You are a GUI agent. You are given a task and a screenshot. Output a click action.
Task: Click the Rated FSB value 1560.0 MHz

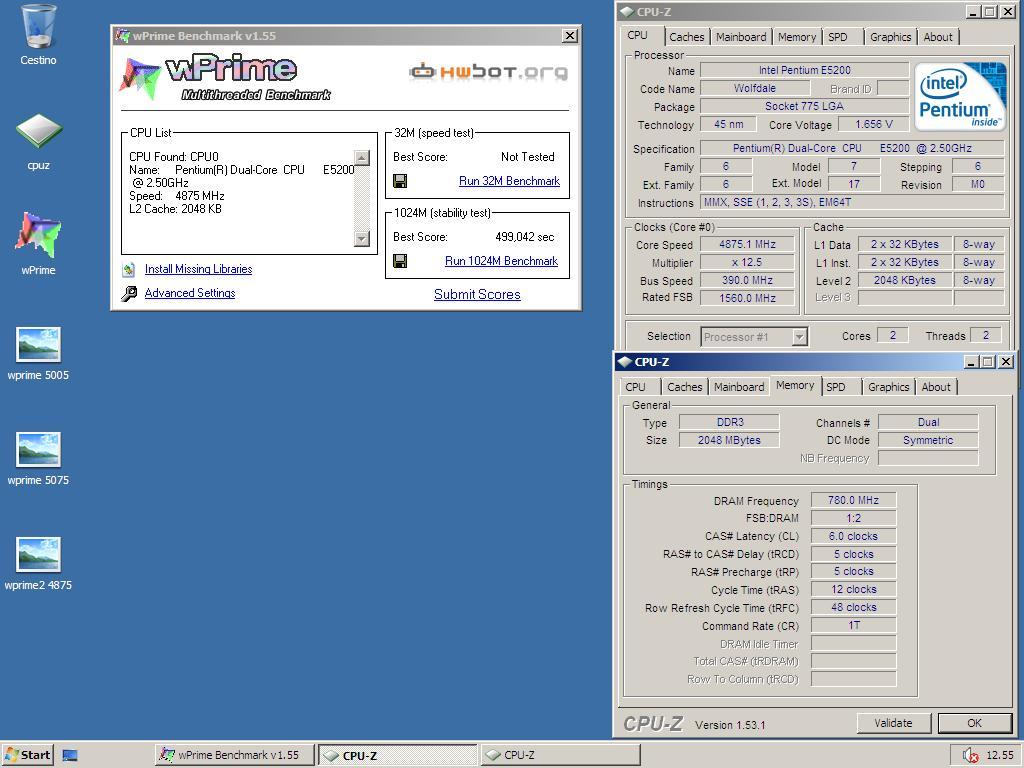[747, 298]
